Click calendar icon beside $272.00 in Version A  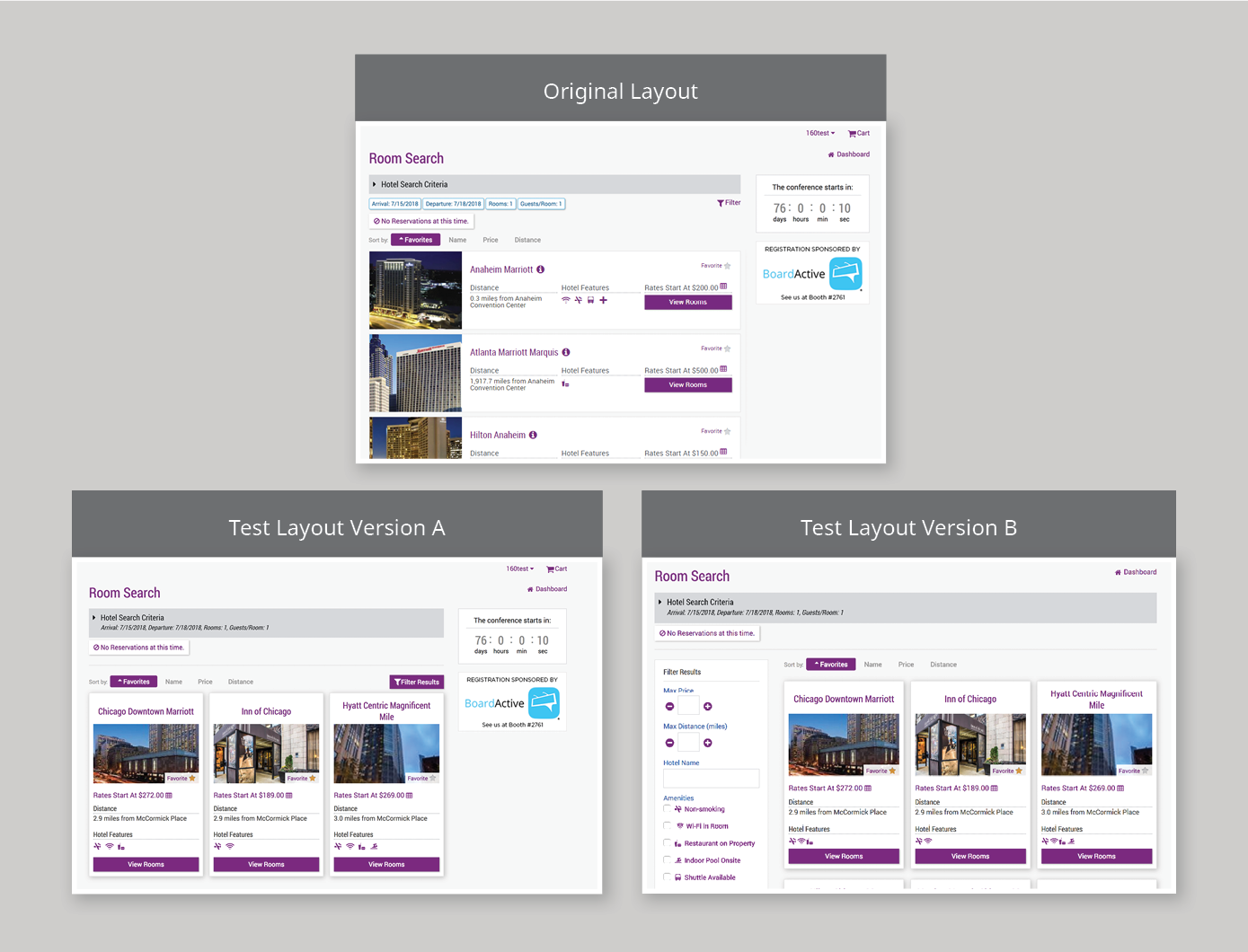[x=168, y=795]
